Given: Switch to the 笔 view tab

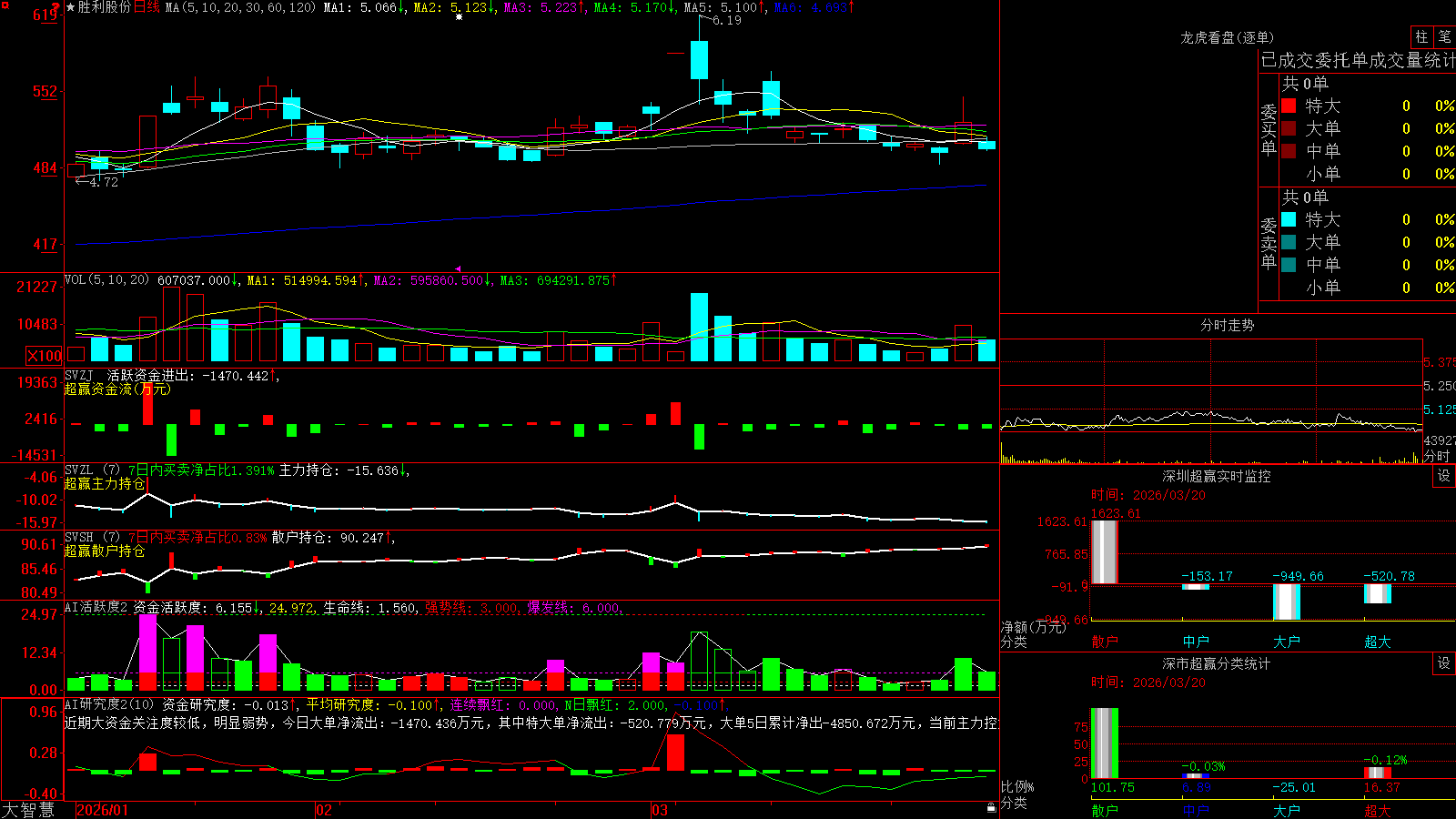Looking at the screenshot, I should coord(1445,36).
